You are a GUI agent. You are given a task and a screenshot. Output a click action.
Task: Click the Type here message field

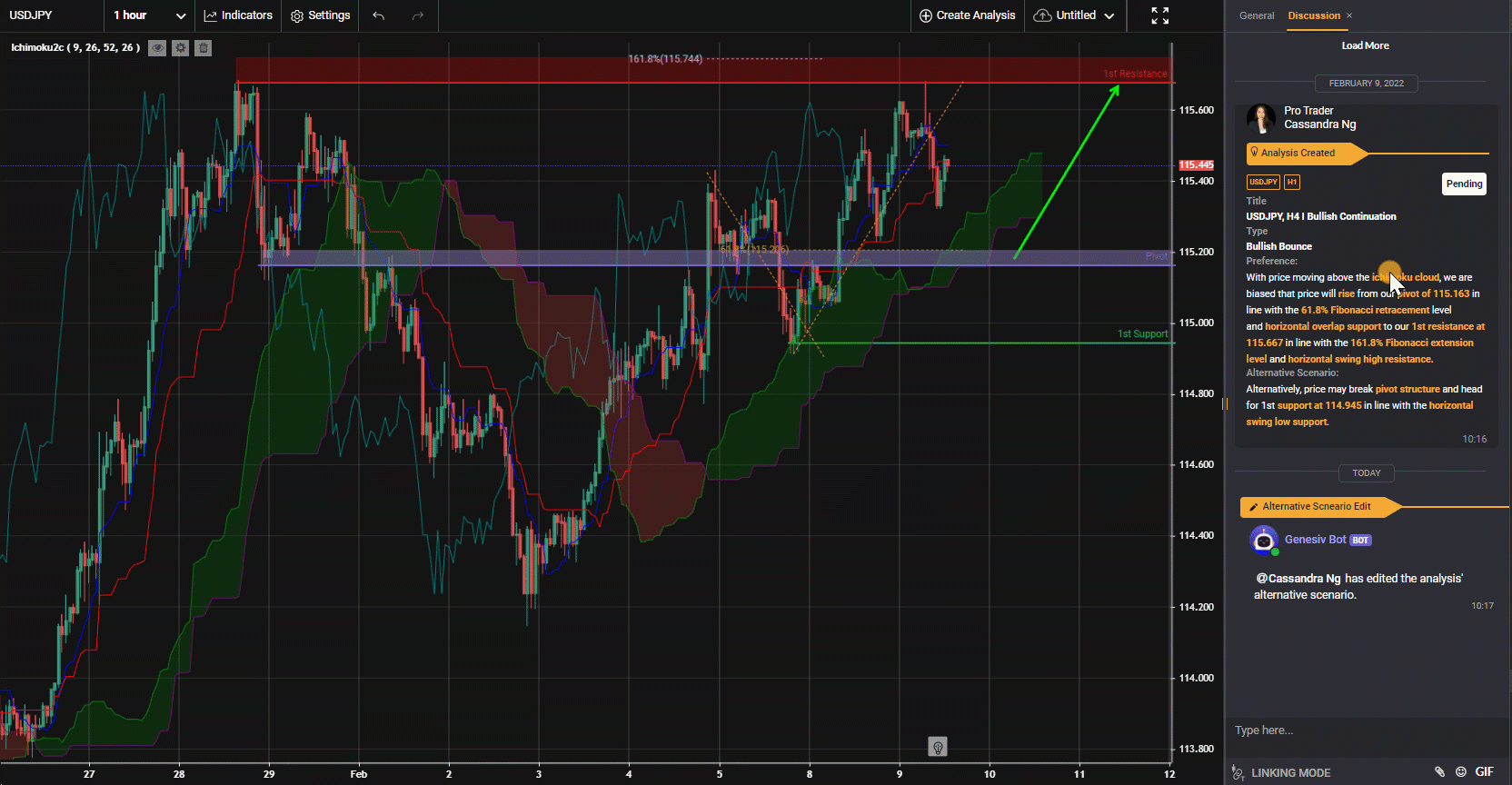1368,730
